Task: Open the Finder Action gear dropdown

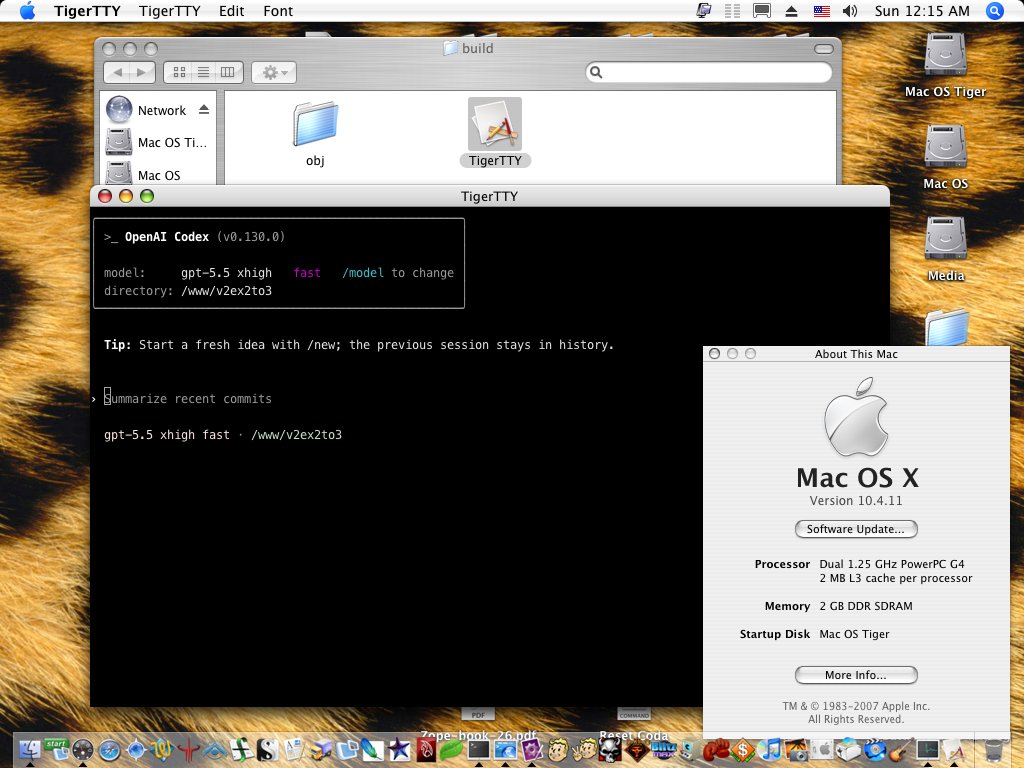Action: point(274,72)
